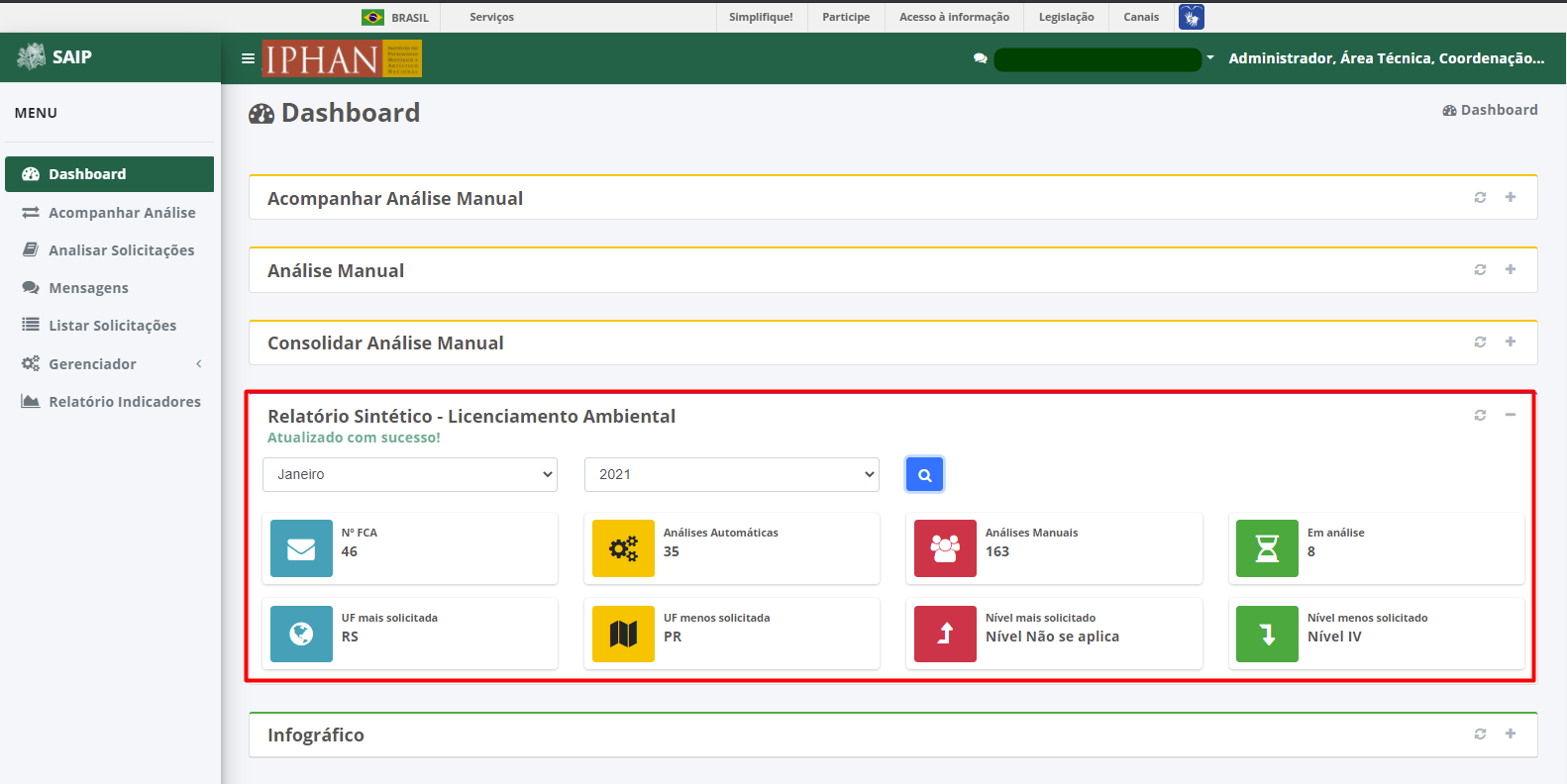The width and height of the screenshot is (1567, 784).
Task: Click the Nível Não se aplica text
Action: (x=1052, y=637)
